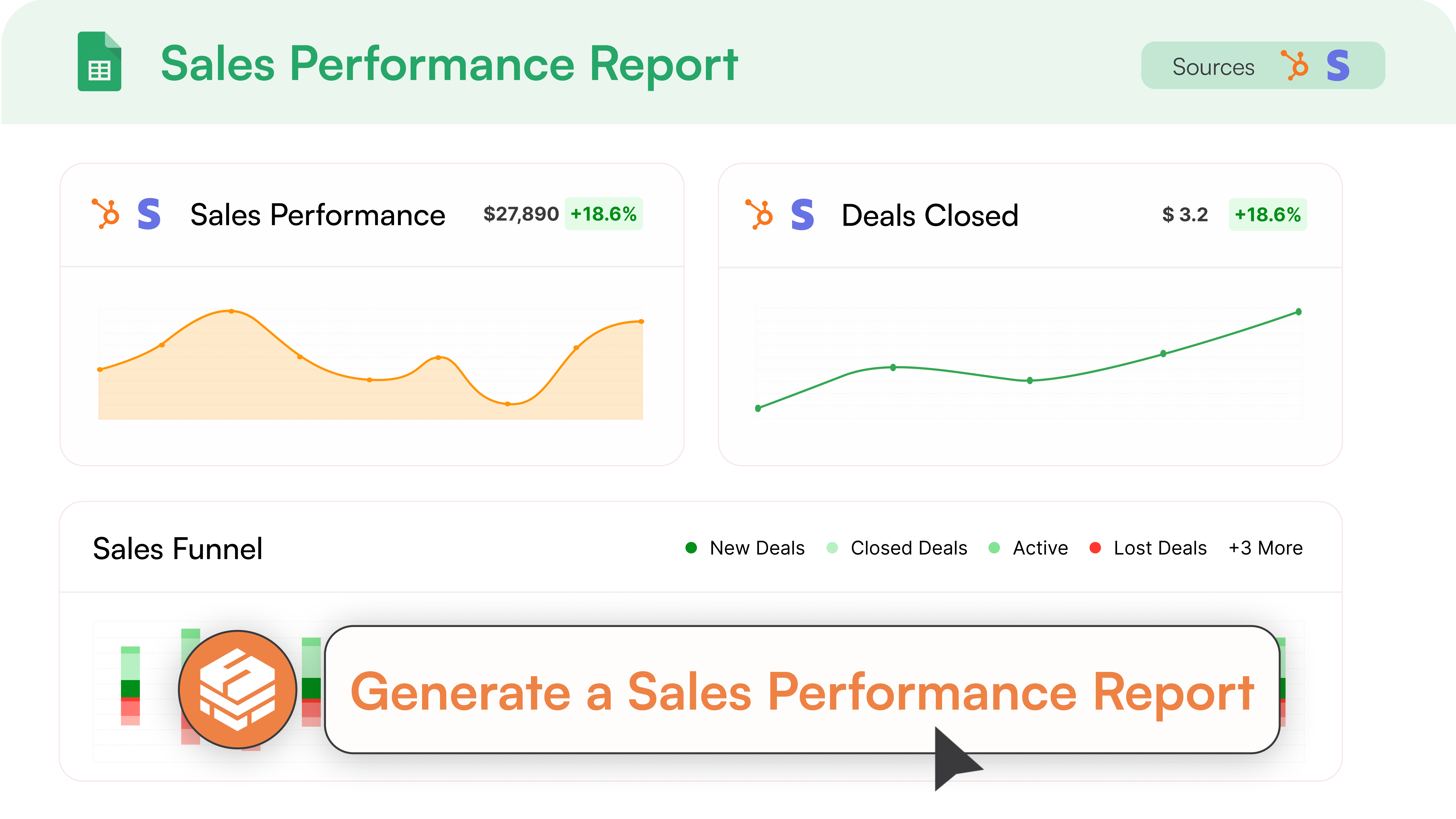The height and width of the screenshot is (819, 1456).
Task: Click HubSpot icon on Deals Closed card
Action: [759, 215]
